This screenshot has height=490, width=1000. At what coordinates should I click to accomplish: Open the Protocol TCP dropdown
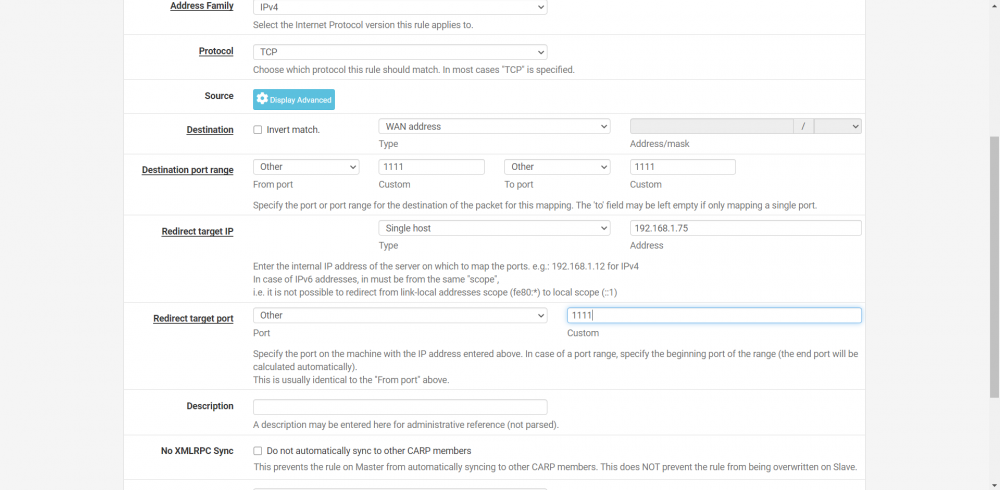pyautogui.click(x=400, y=52)
